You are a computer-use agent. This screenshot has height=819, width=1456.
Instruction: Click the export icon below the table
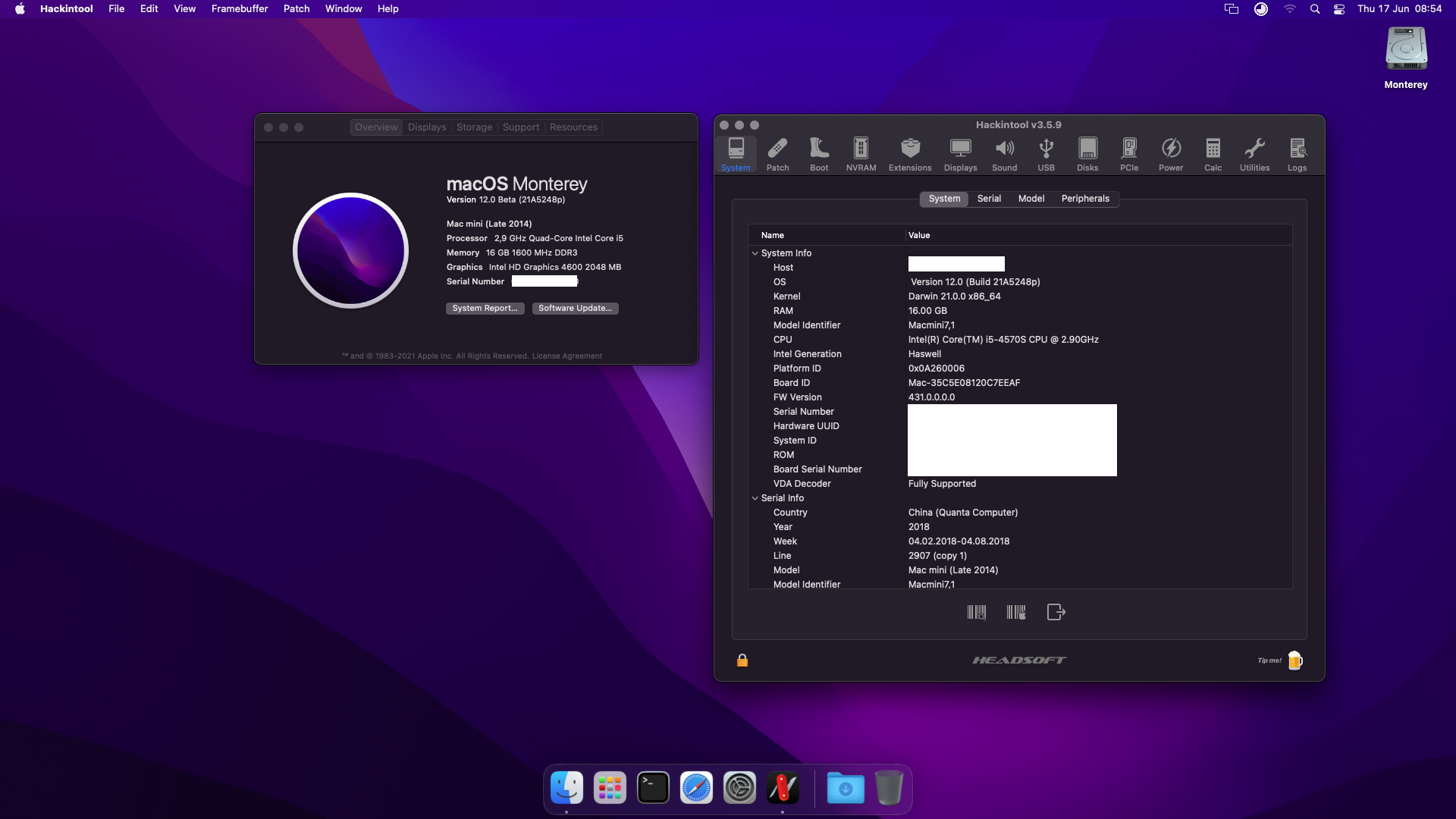click(x=1056, y=612)
